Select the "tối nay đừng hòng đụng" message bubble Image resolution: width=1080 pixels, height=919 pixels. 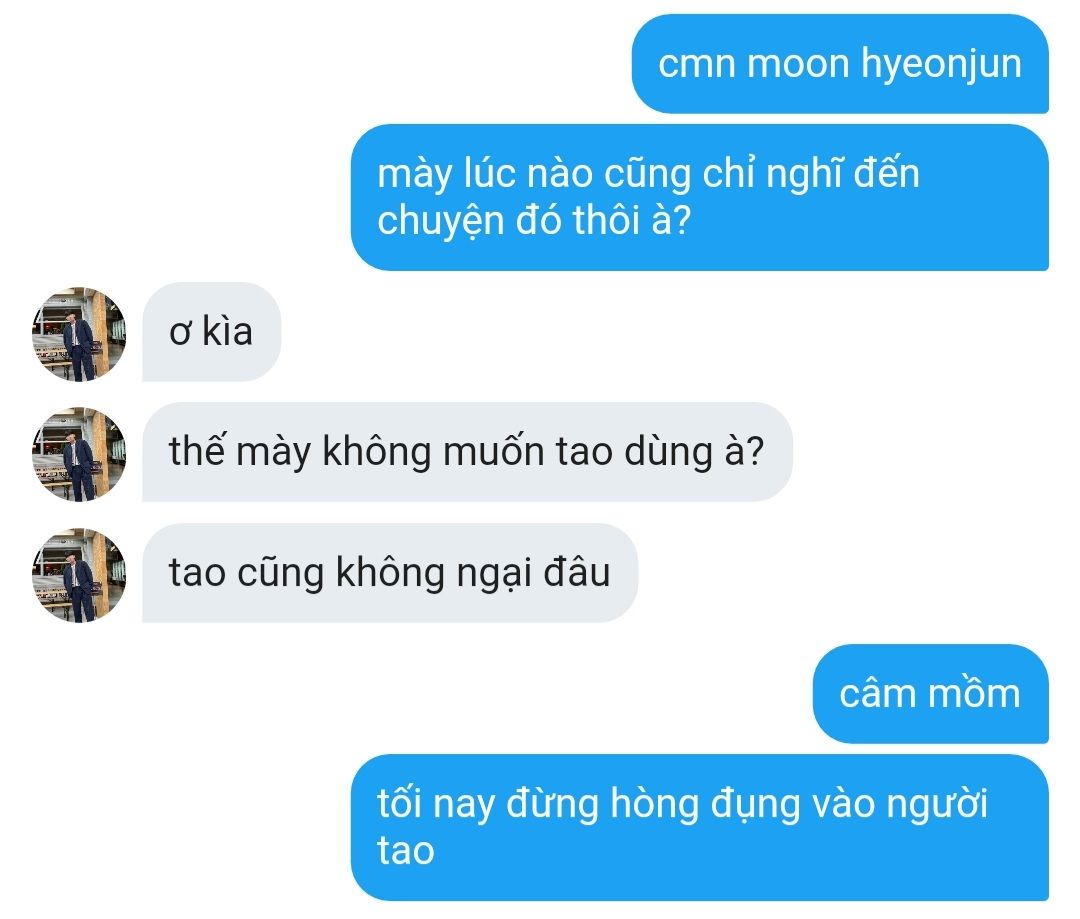coord(700,827)
